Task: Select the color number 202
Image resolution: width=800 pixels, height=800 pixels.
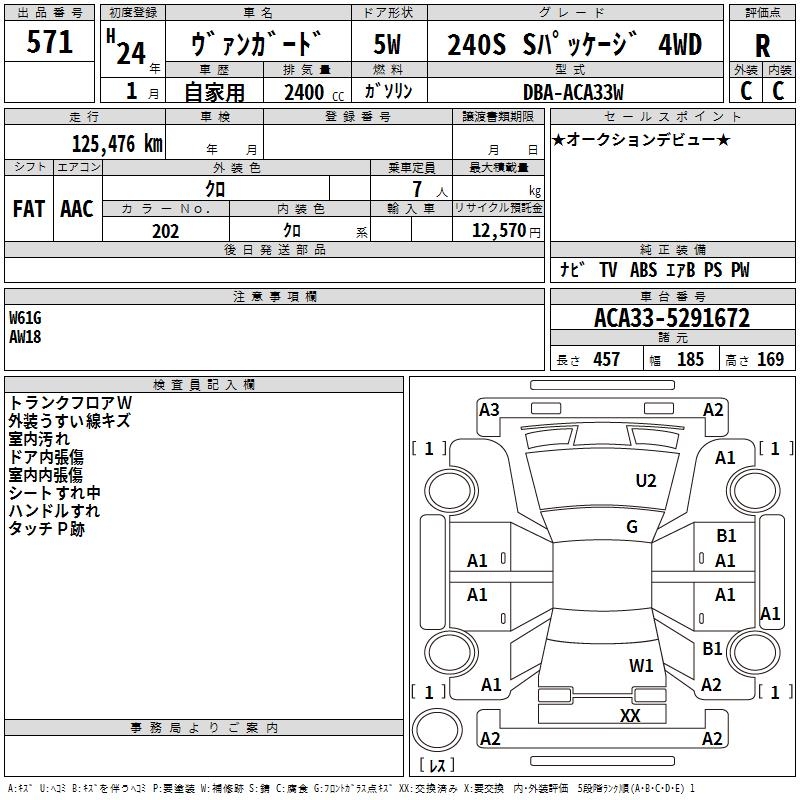Action: click(x=165, y=231)
